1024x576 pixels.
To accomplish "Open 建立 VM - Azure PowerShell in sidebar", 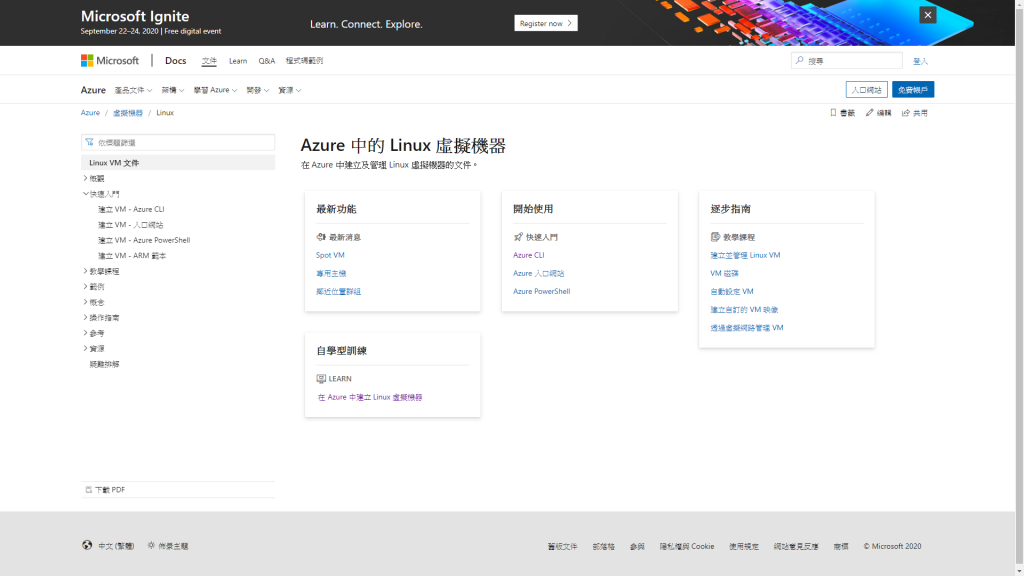I will point(144,240).
